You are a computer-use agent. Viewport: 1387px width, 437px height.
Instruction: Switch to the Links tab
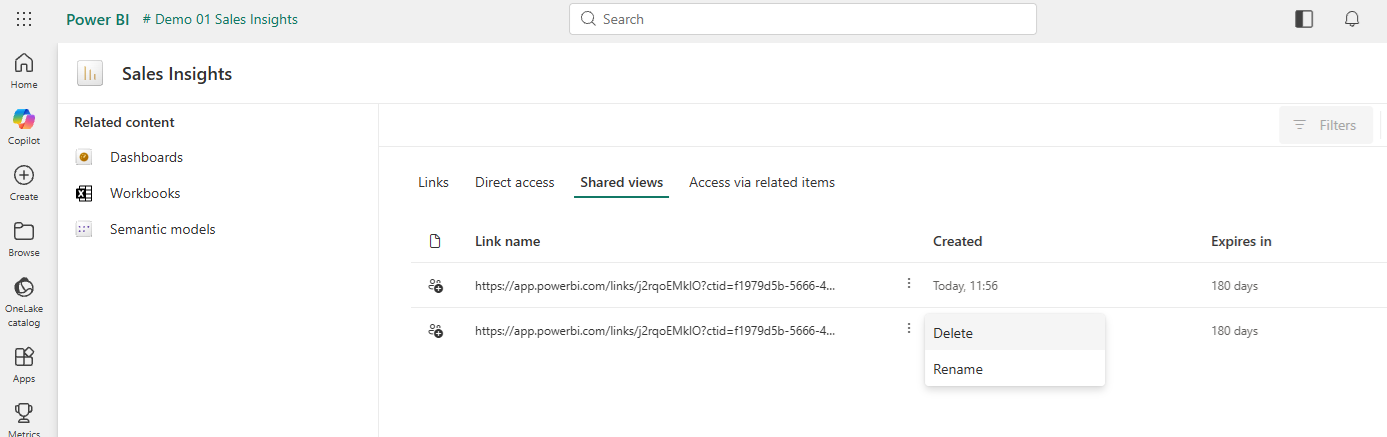click(433, 182)
